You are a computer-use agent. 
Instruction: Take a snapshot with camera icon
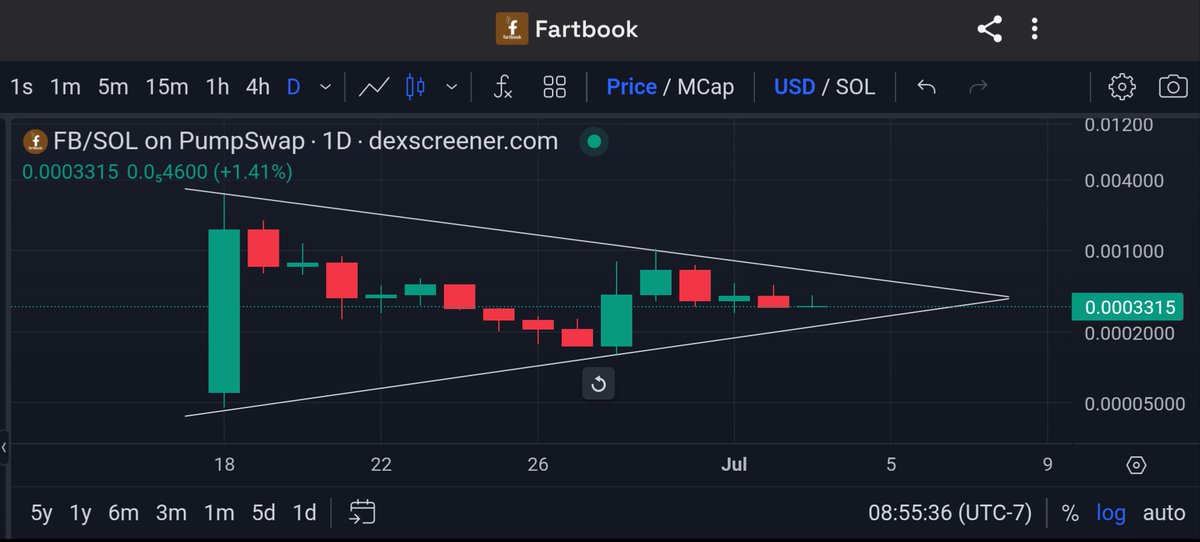pos(1172,87)
